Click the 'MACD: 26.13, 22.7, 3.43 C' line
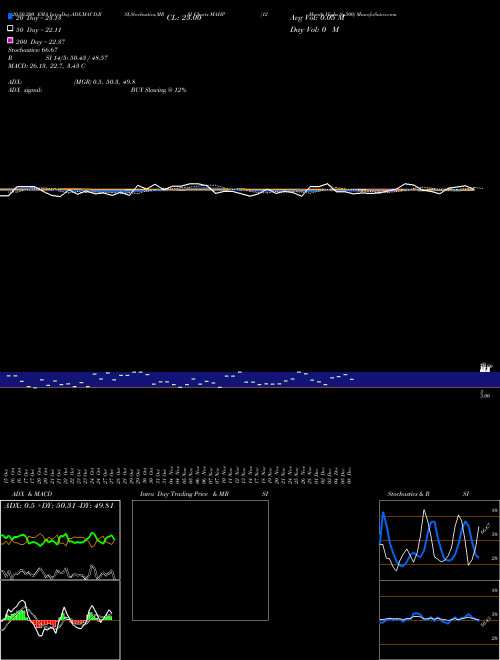Viewport: 500px width, 660px height. (47, 66)
